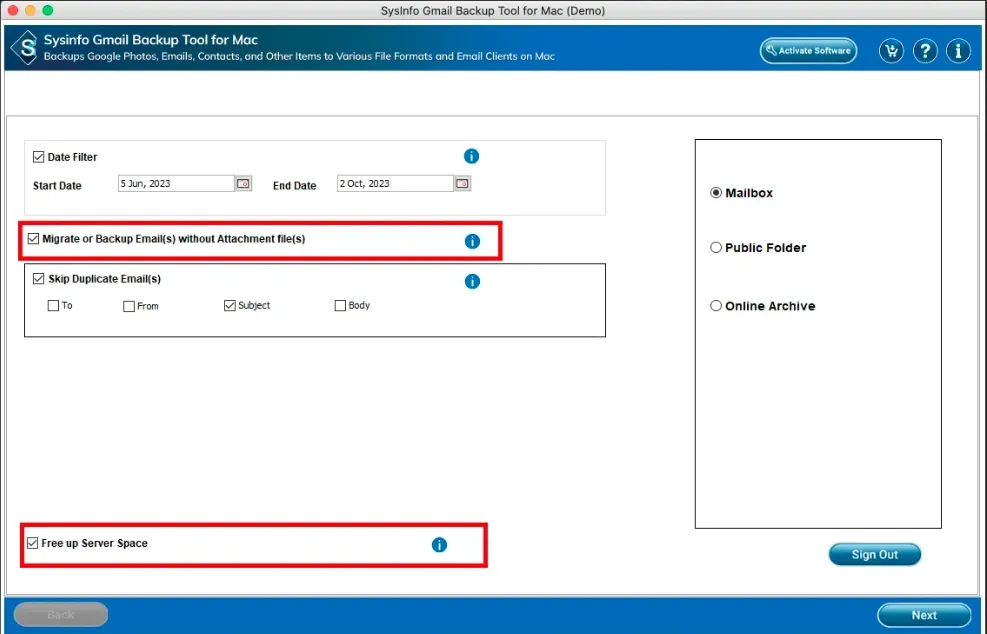Click the Sysinfo S logo icon
987x634 pixels.
point(26,48)
